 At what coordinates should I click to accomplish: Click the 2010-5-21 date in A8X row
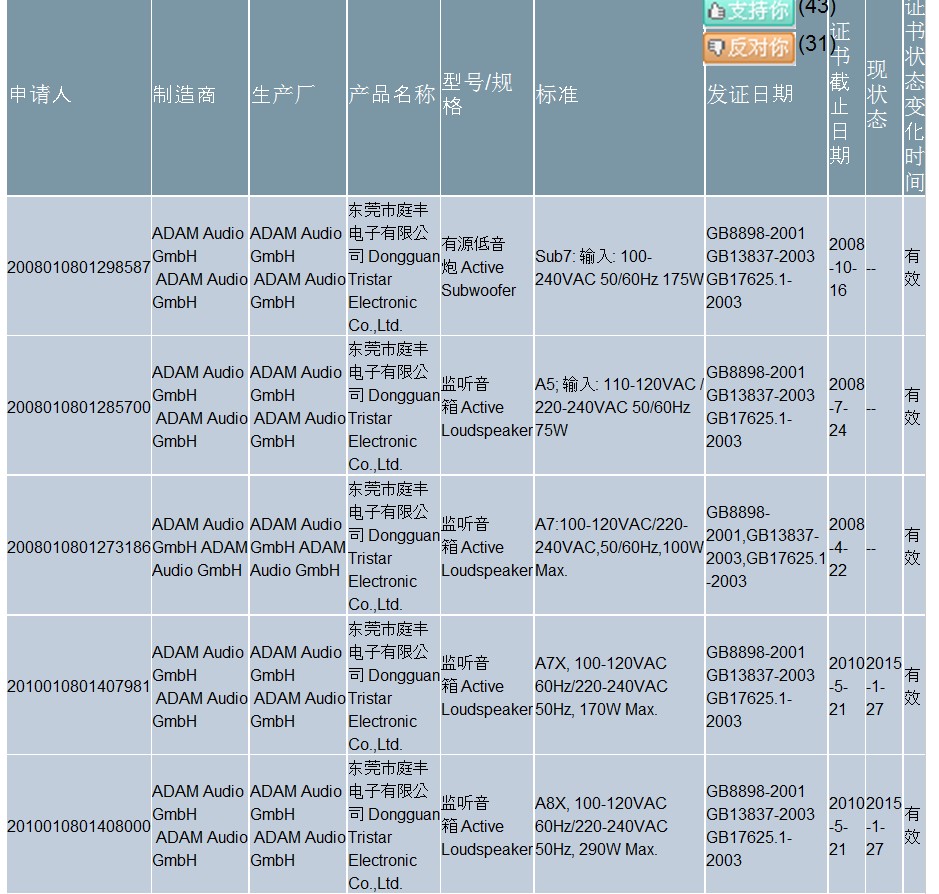click(x=846, y=826)
